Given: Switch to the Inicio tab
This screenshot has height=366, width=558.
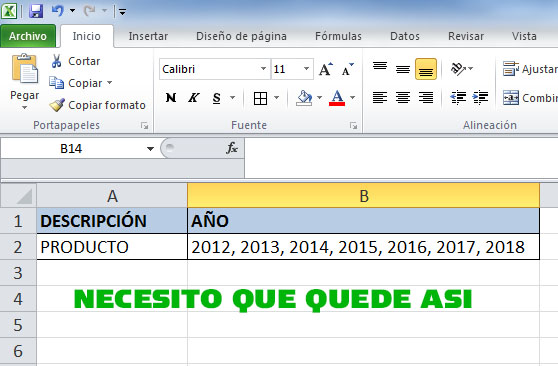Looking at the screenshot, I should 86,36.
